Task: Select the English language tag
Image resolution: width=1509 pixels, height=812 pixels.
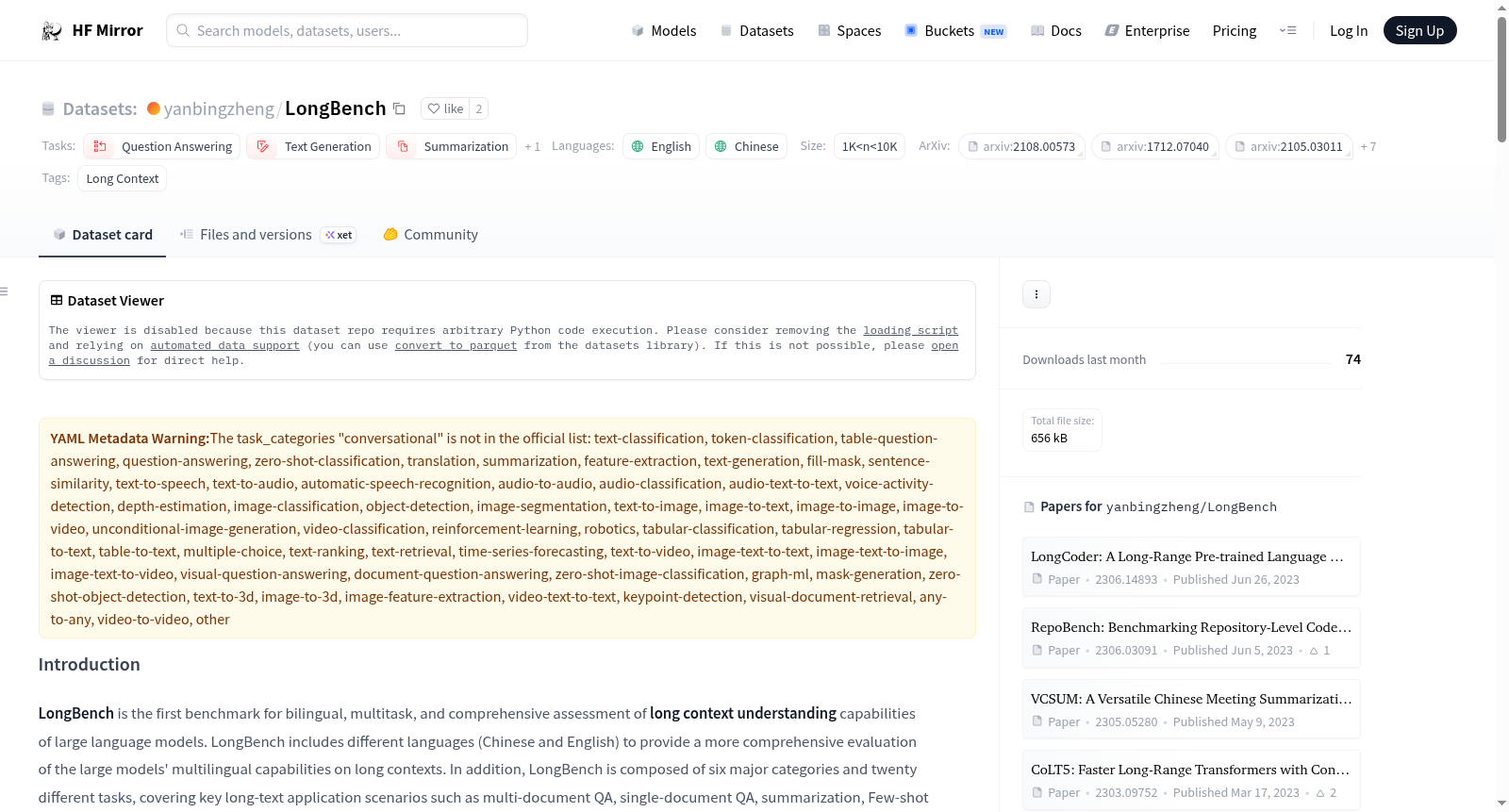Action: click(x=661, y=146)
